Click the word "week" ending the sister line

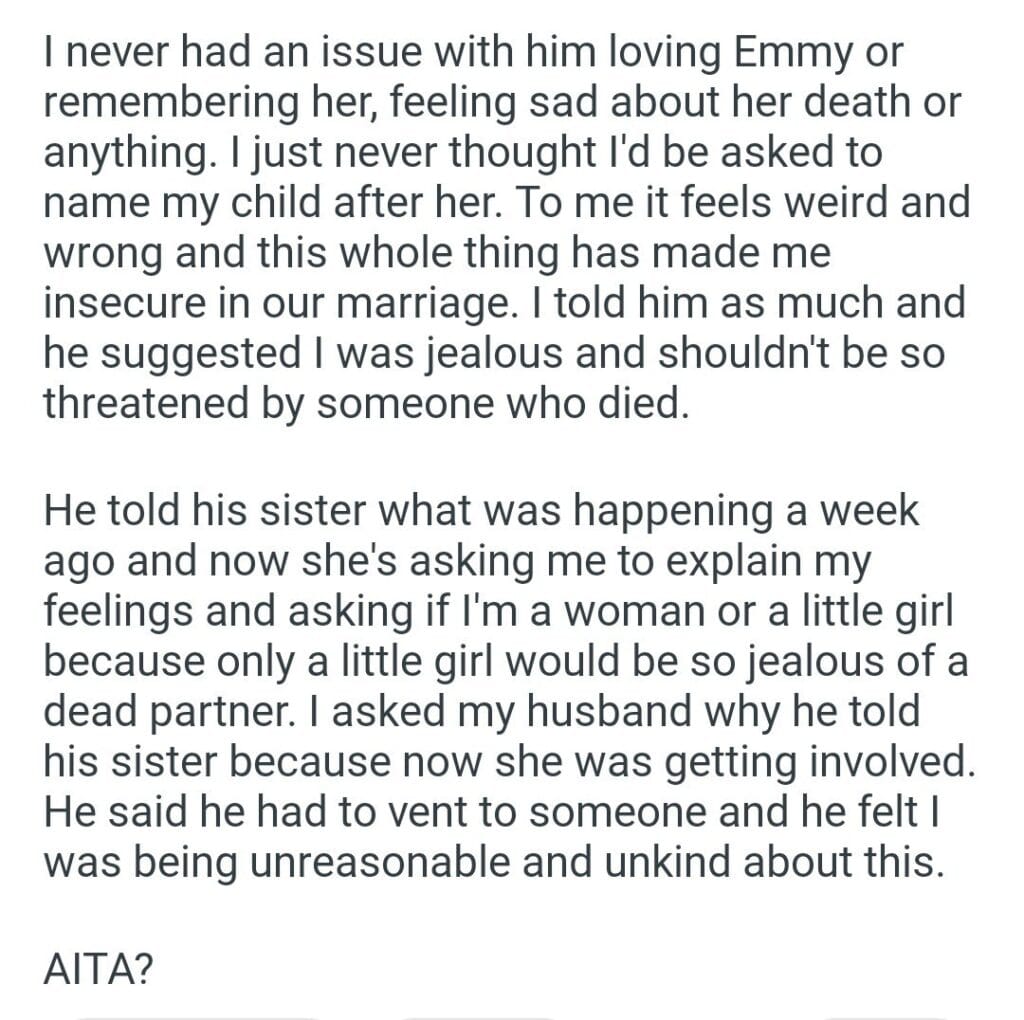pos(869,512)
